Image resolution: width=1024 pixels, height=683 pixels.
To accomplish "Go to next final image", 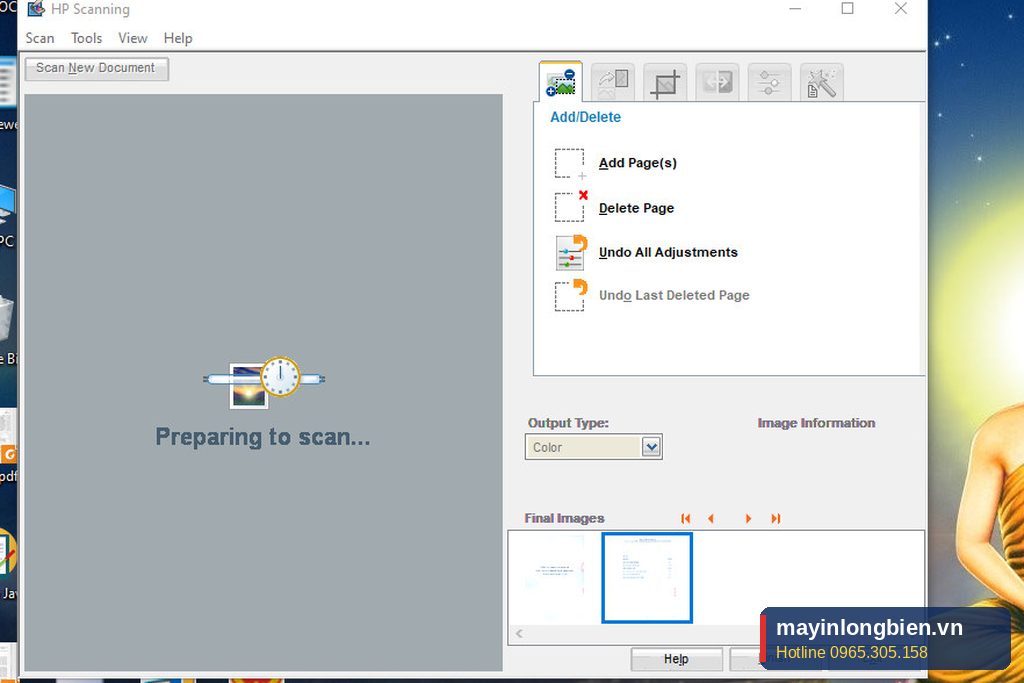I will coord(748,518).
